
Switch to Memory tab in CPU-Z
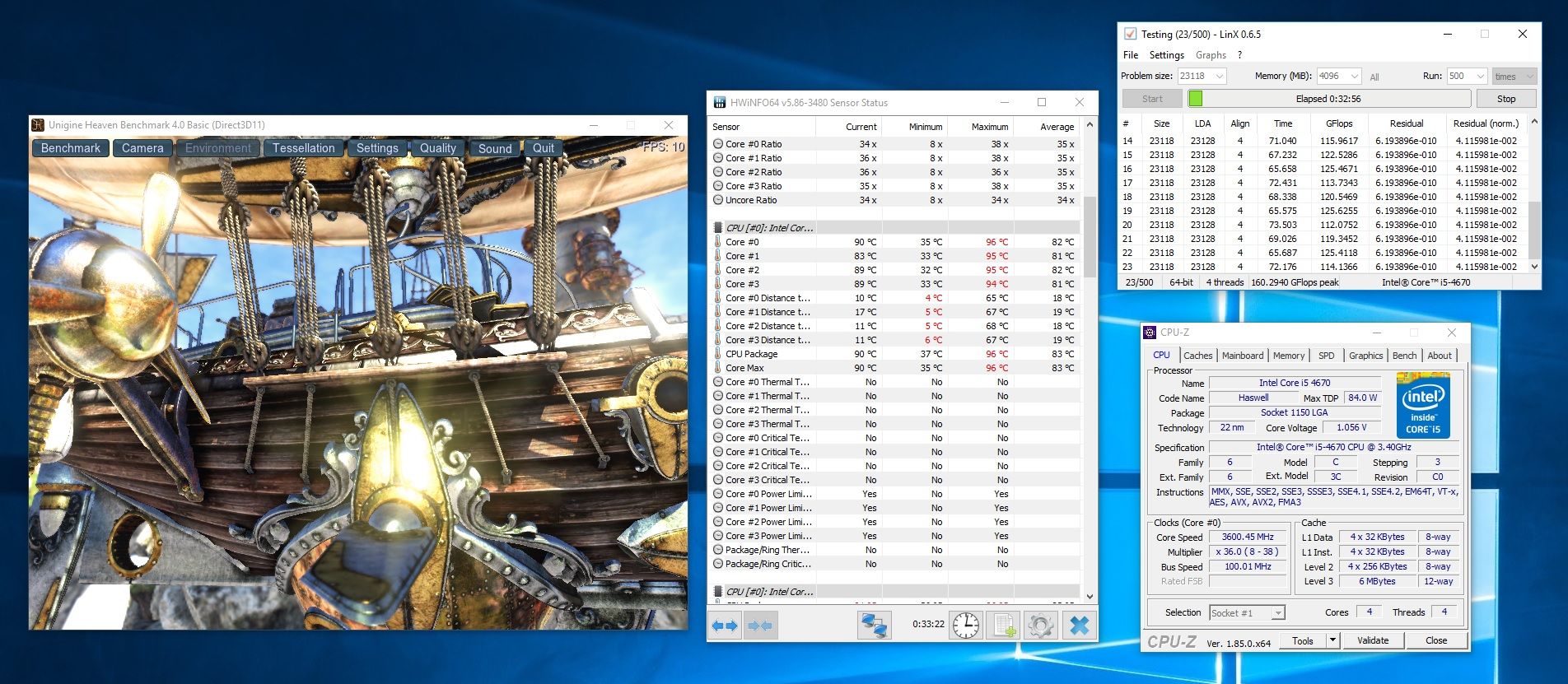tap(1288, 356)
